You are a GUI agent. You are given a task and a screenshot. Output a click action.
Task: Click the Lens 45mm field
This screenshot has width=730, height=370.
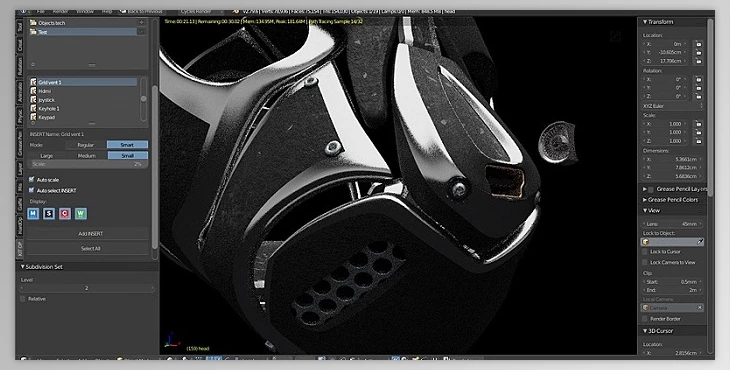673,224
